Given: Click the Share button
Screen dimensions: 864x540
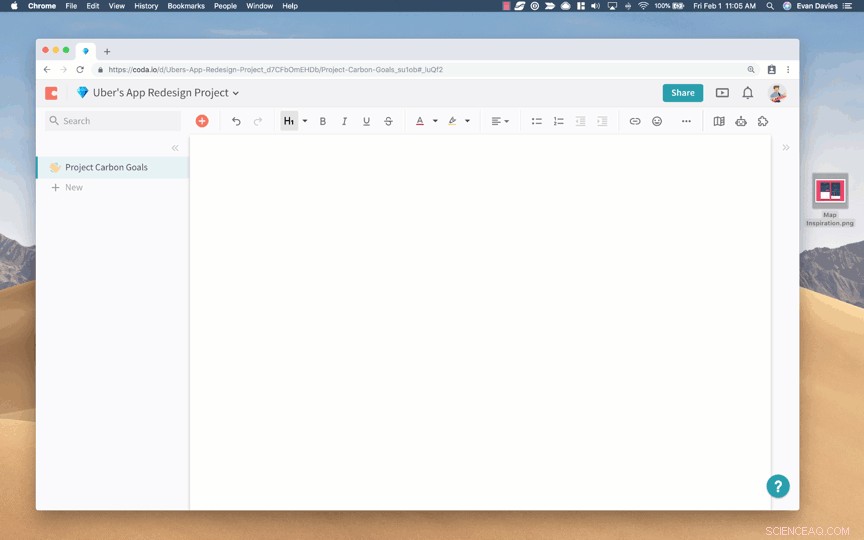Looking at the screenshot, I should (x=683, y=93).
